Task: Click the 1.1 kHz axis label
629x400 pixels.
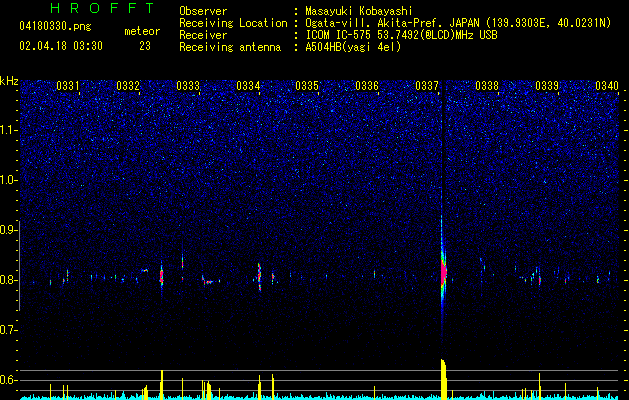Action: [9, 130]
